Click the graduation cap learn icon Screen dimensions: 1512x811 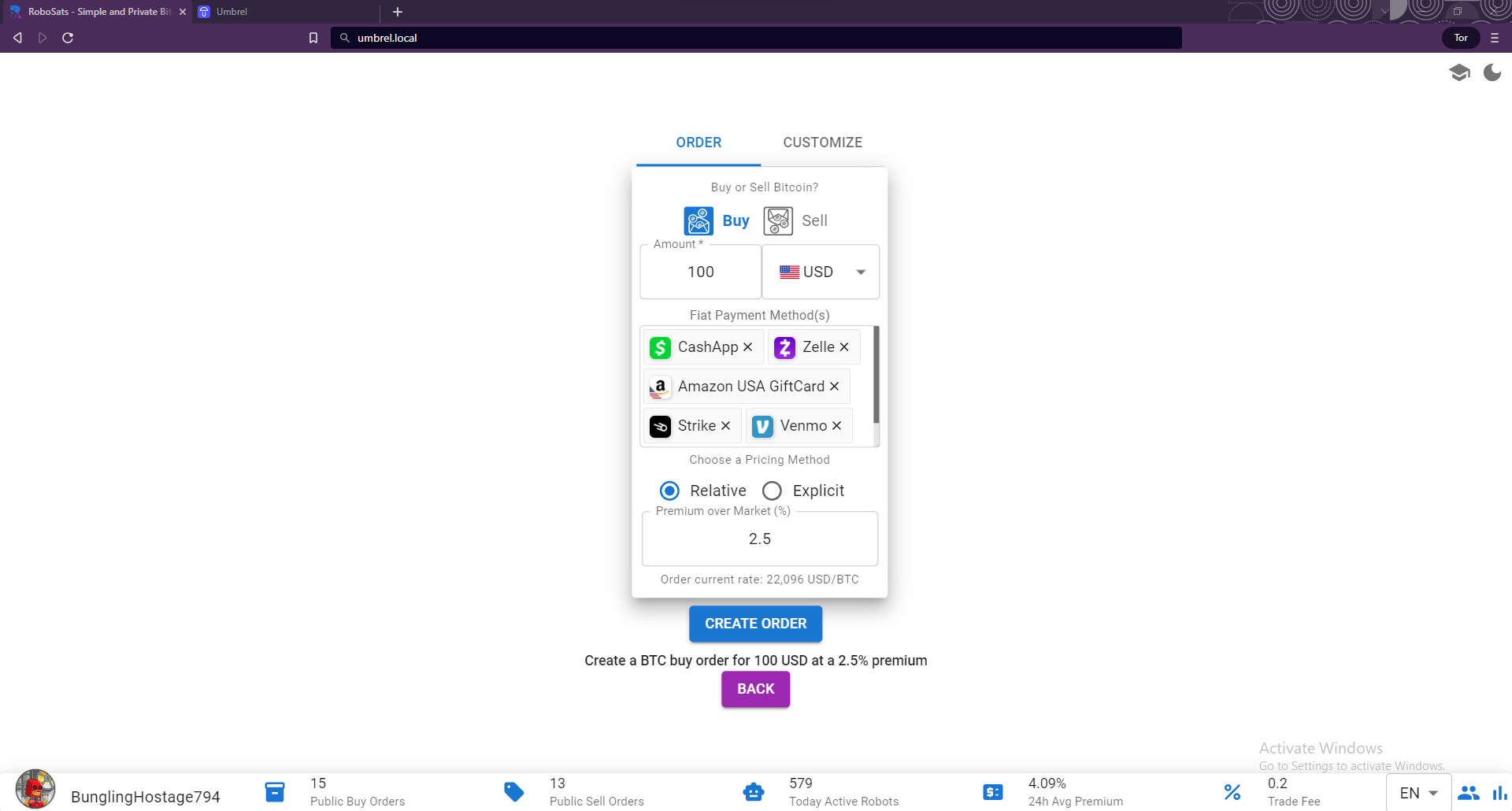click(1459, 73)
